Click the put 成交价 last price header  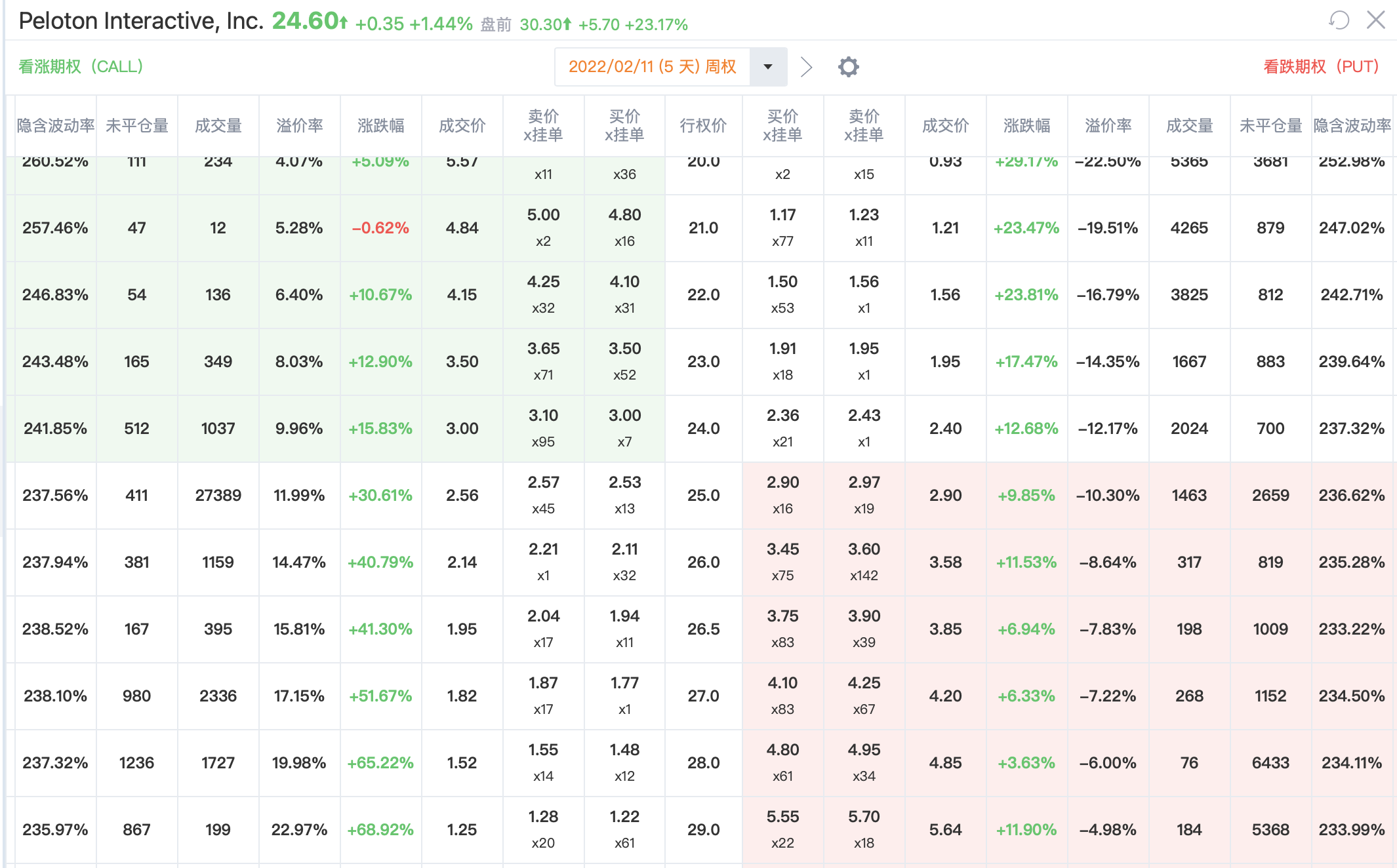(x=945, y=125)
